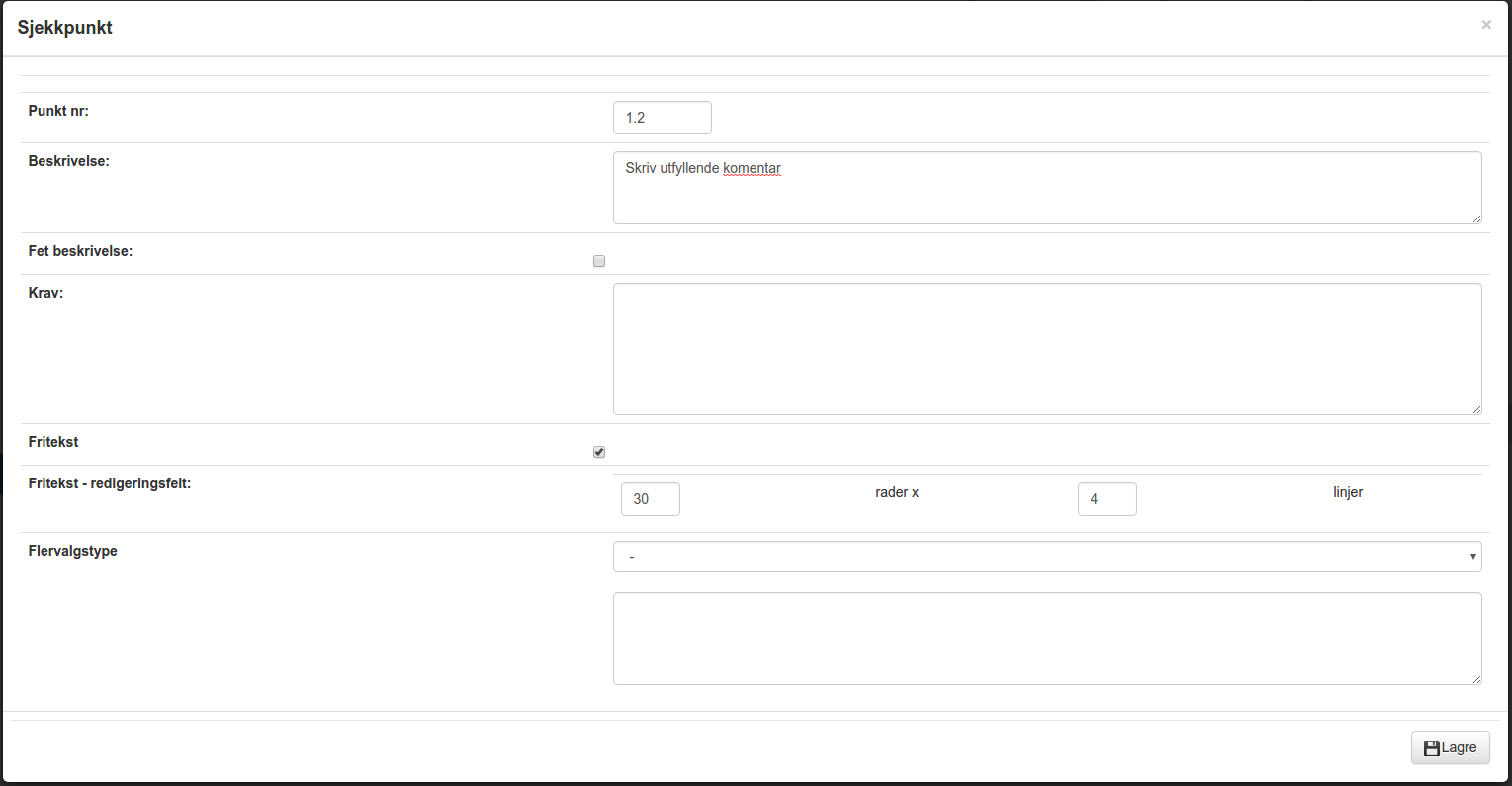
Task: Close the Sjekkpunkt dialog
Action: tap(1486, 25)
